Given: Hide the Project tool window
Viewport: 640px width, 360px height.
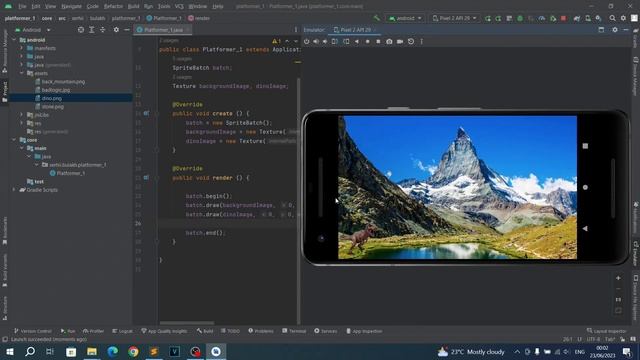Looking at the screenshot, I should click(x=127, y=30).
